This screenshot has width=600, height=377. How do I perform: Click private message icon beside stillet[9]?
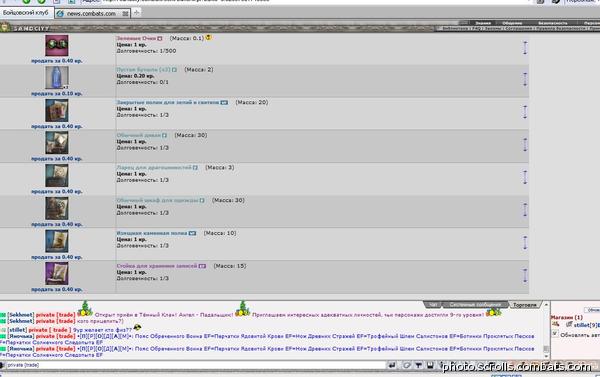[569, 325]
